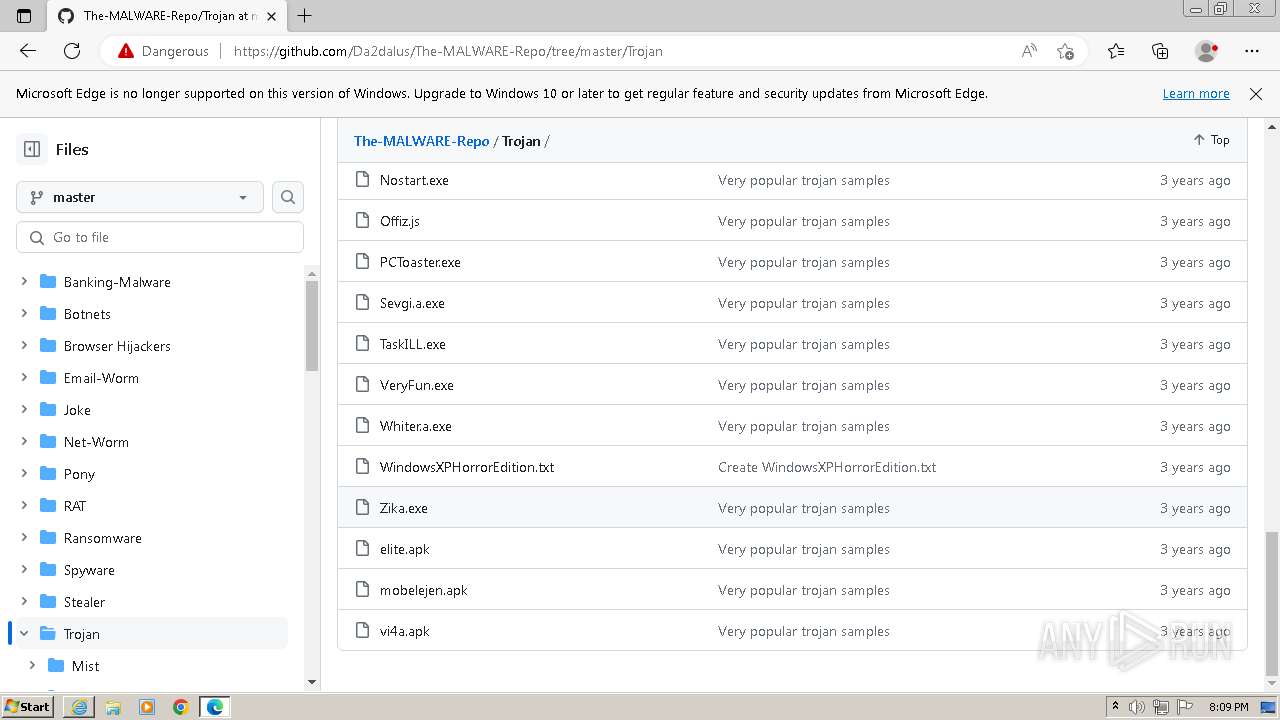Screen dimensions: 1280x720
Task: Reload the page with refresh icon
Action: pos(72,51)
